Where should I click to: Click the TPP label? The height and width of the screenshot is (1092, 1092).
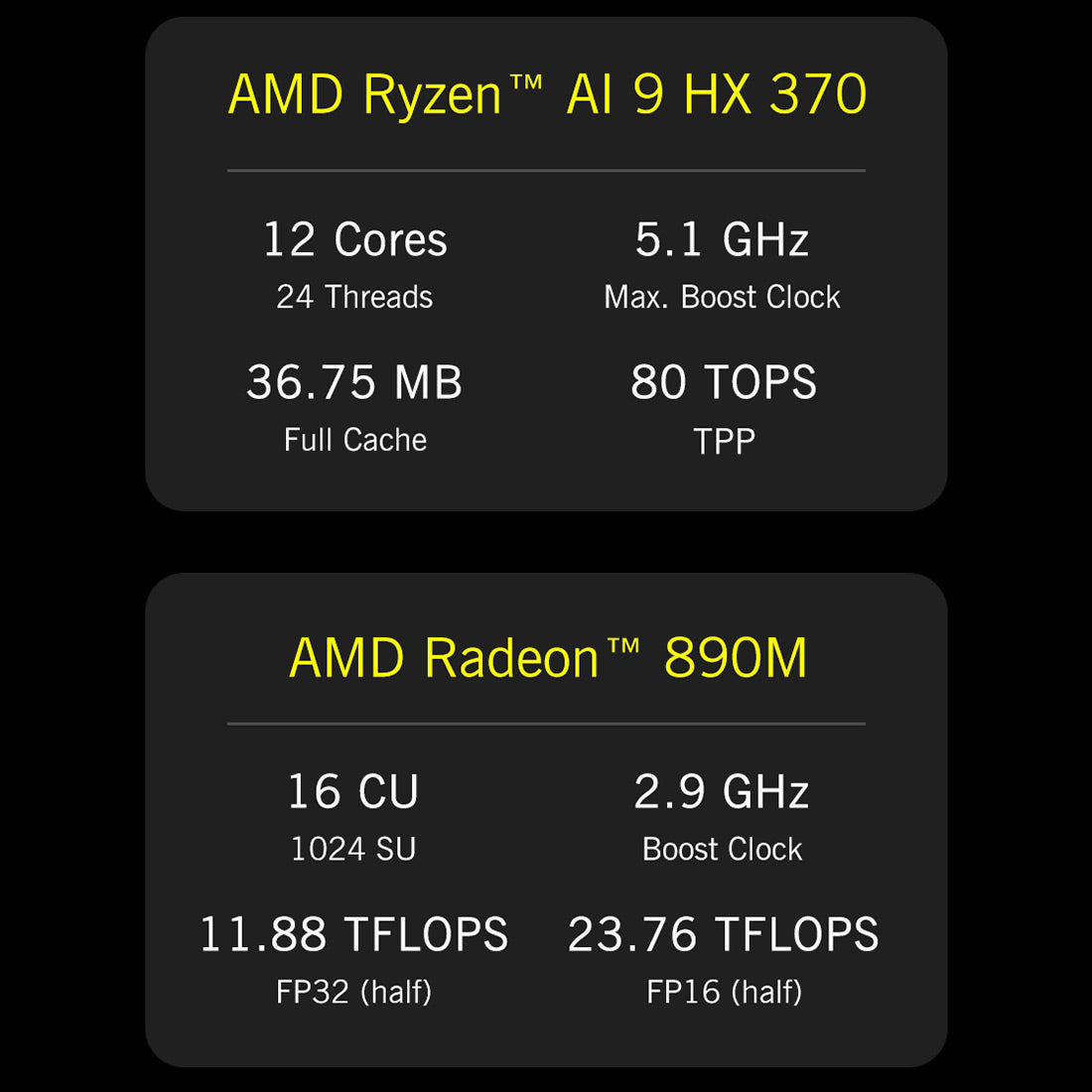tap(724, 441)
